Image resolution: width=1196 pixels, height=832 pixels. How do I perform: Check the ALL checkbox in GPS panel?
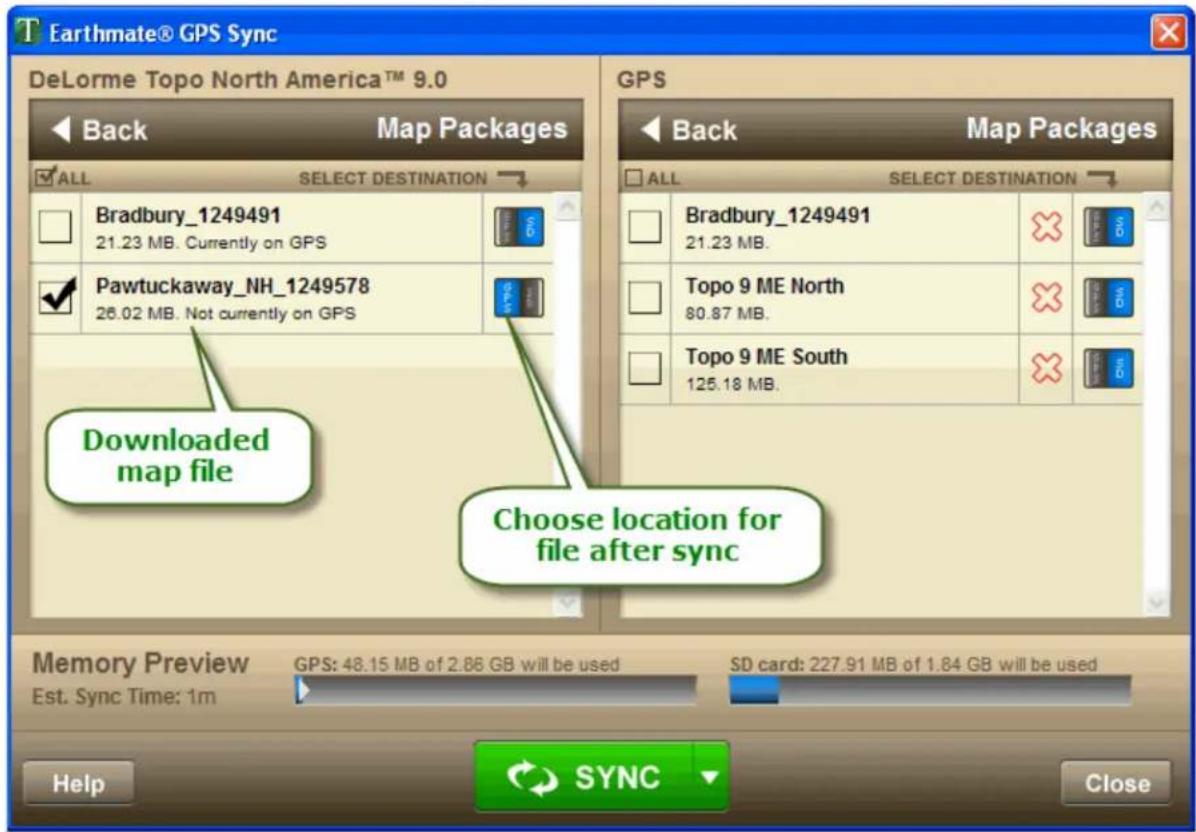[633, 178]
